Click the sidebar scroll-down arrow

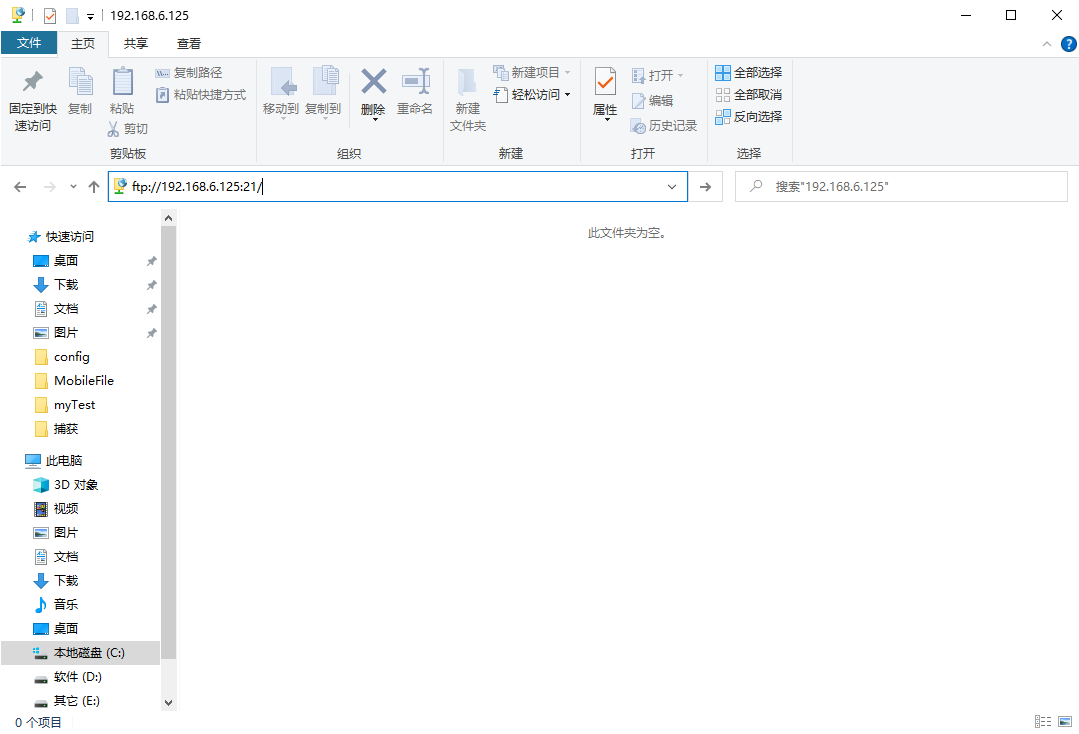pos(169,703)
